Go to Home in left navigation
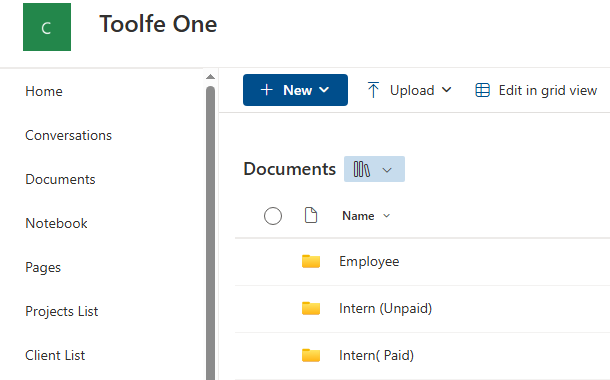This screenshot has width=610, height=380. click(44, 91)
